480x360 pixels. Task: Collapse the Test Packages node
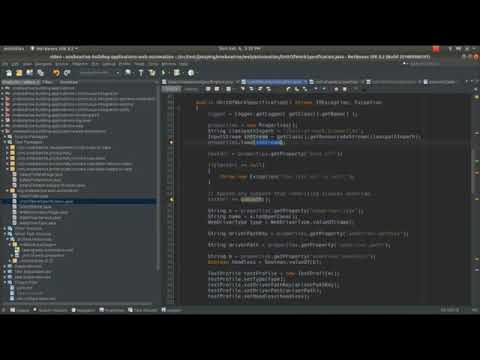pyautogui.click(x=6, y=142)
